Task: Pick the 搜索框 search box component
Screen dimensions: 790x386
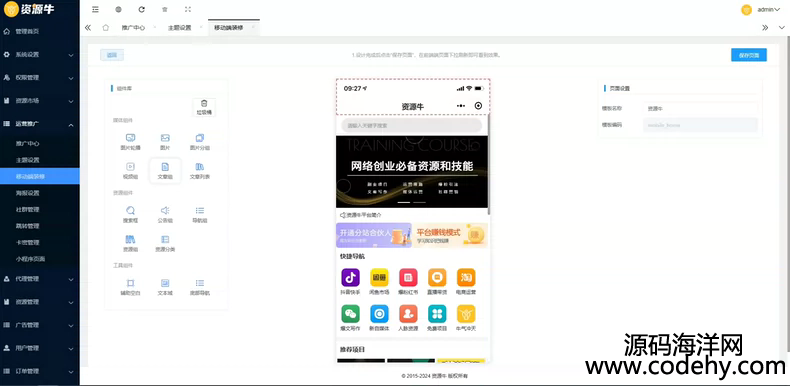Action: point(130,214)
